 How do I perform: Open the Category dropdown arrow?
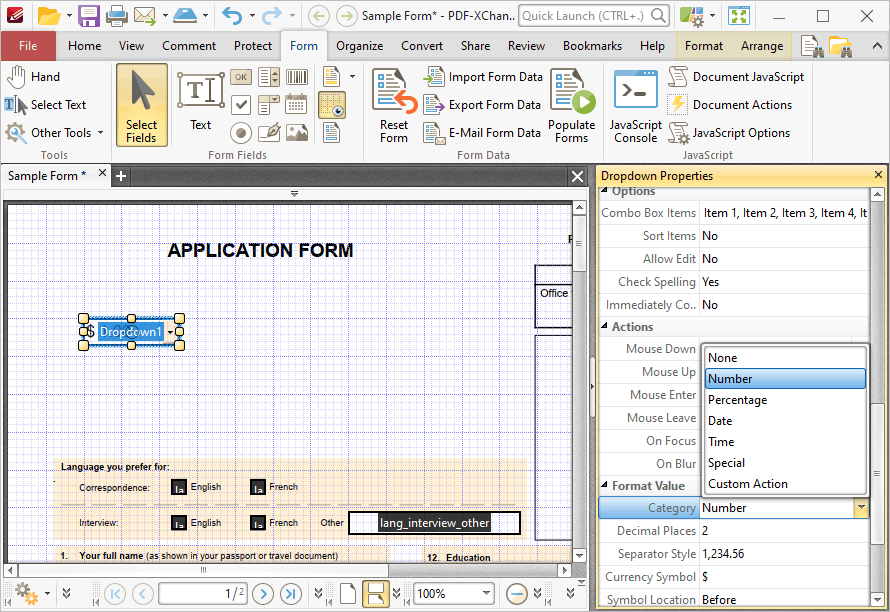pyautogui.click(x=861, y=508)
